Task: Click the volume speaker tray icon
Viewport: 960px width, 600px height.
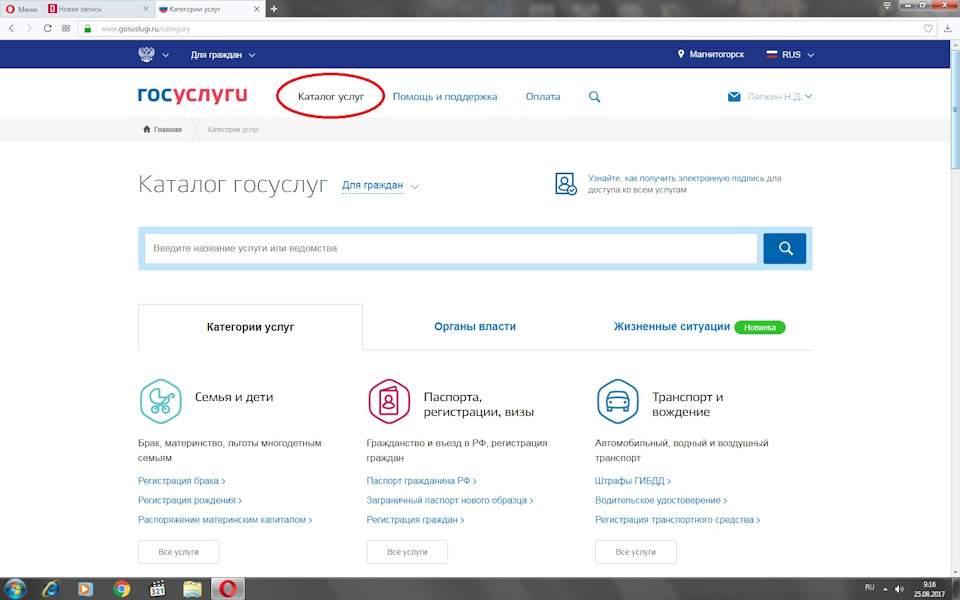Action: pyautogui.click(x=899, y=589)
